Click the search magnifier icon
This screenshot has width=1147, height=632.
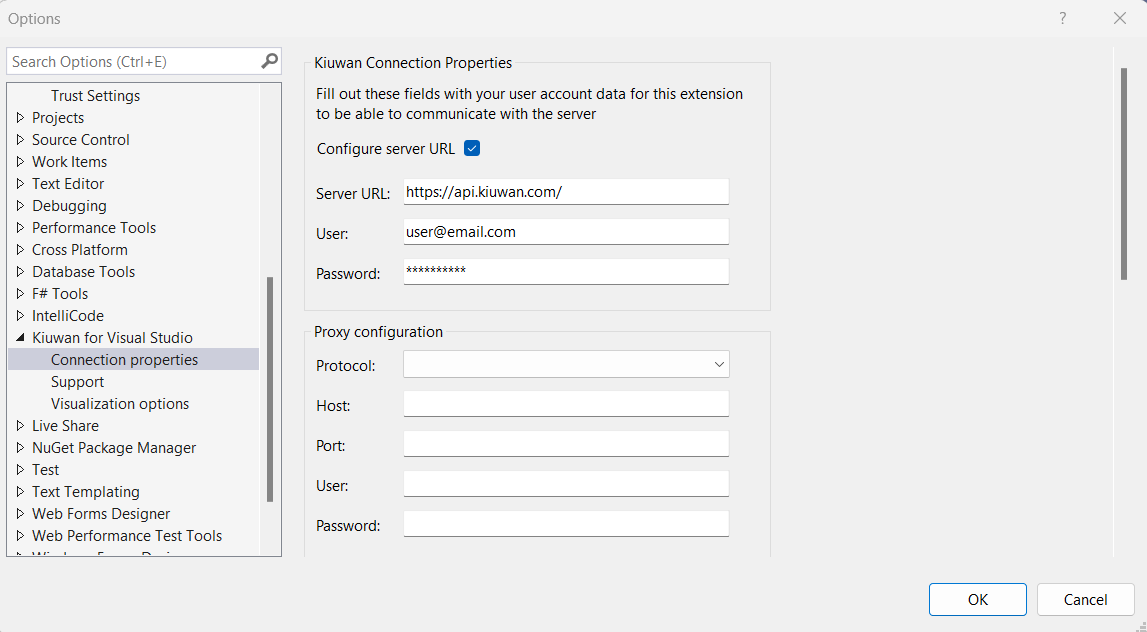click(268, 61)
